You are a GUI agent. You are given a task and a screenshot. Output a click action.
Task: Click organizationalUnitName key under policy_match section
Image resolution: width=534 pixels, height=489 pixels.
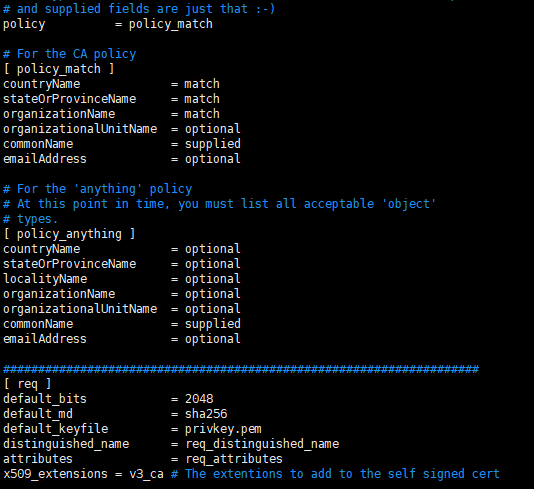point(80,129)
